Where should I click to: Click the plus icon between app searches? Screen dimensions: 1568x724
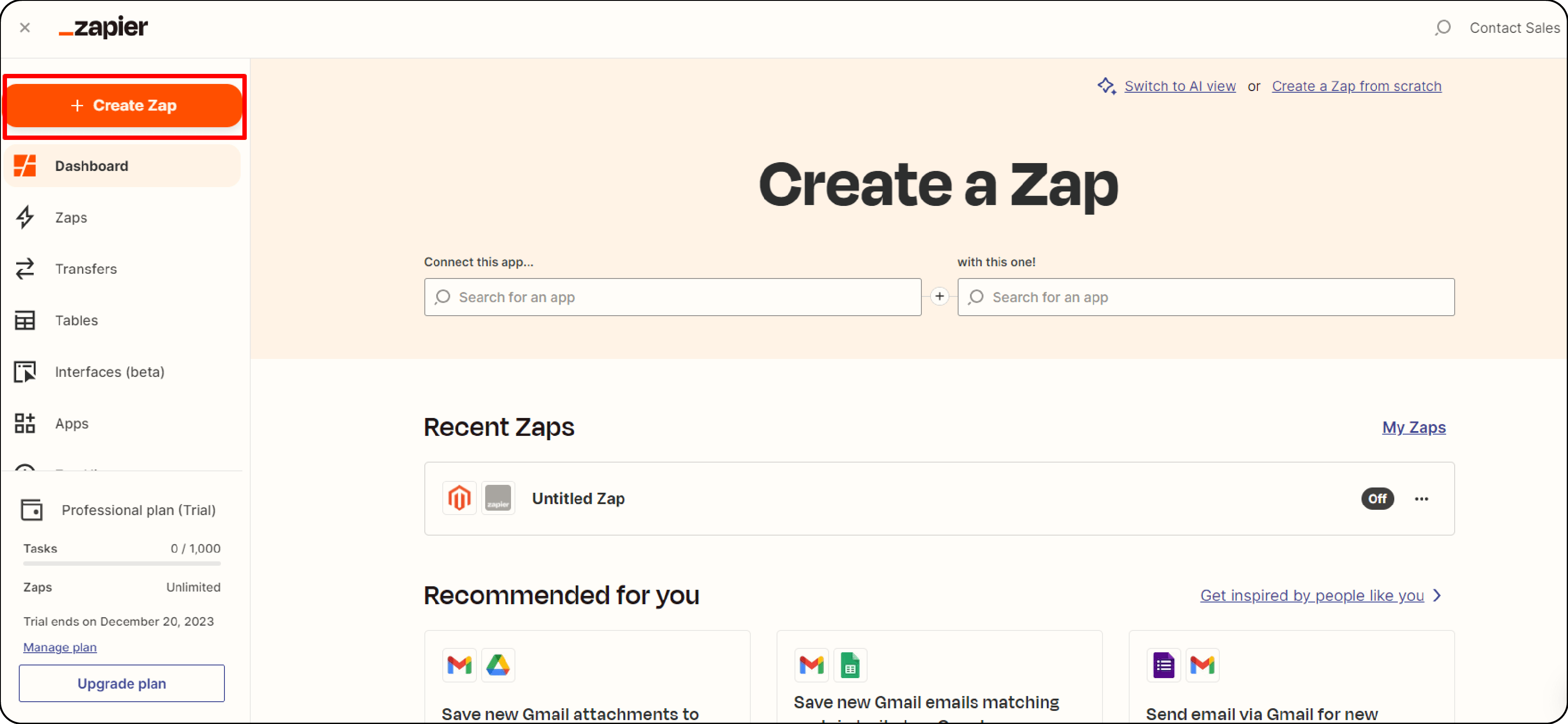[939, 296]
